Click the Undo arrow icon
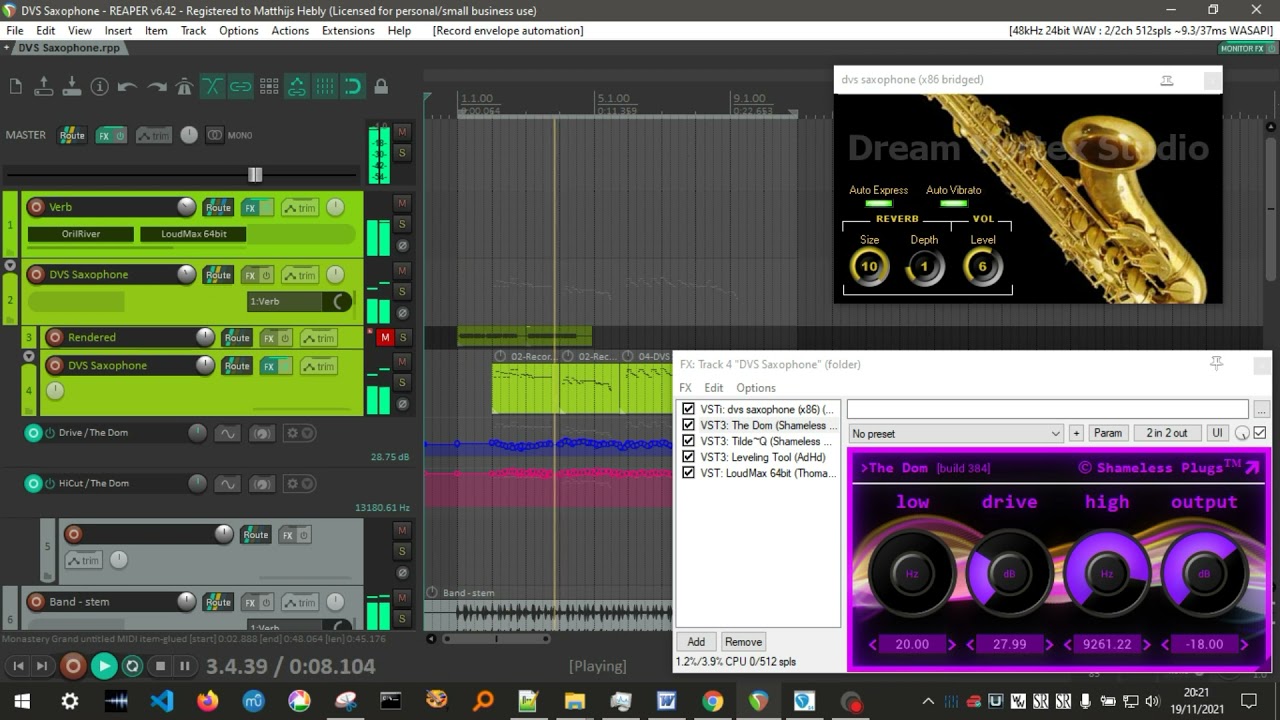Viewport: 1280px width, 720px height. [x=128, y=87]
